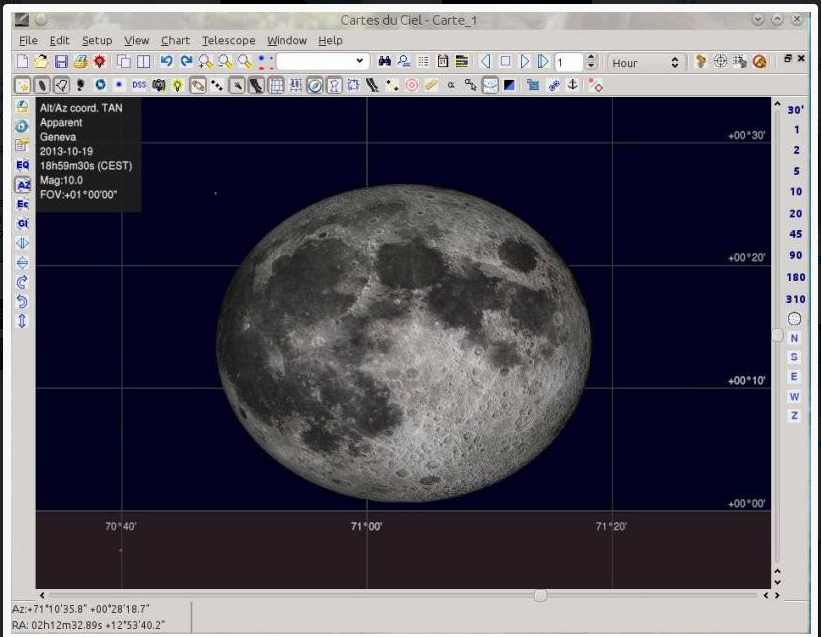Viewport: 821px width, 637px height.
Task: Flip chart horizontally with sidebar arrows icon
Action: point(22,243)
